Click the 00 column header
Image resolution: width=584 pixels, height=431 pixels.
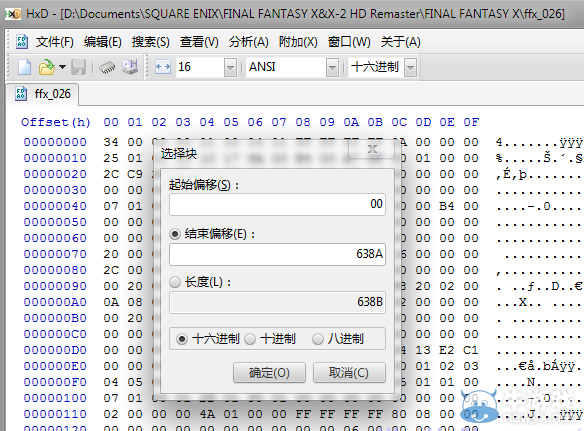coord(111,122)
